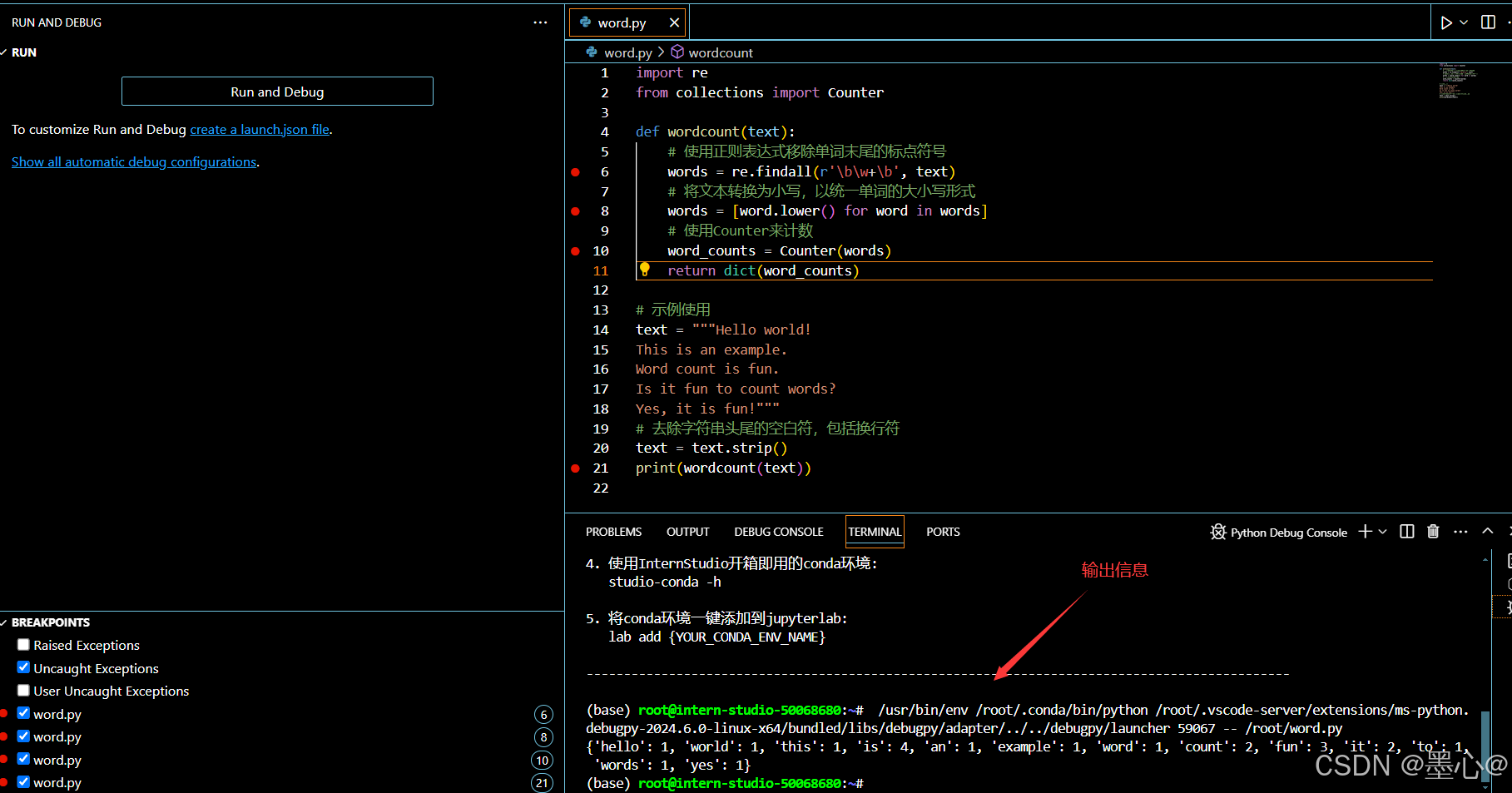Click the Run and Debug button
1512x793 pixels.
tap(277, 92)
